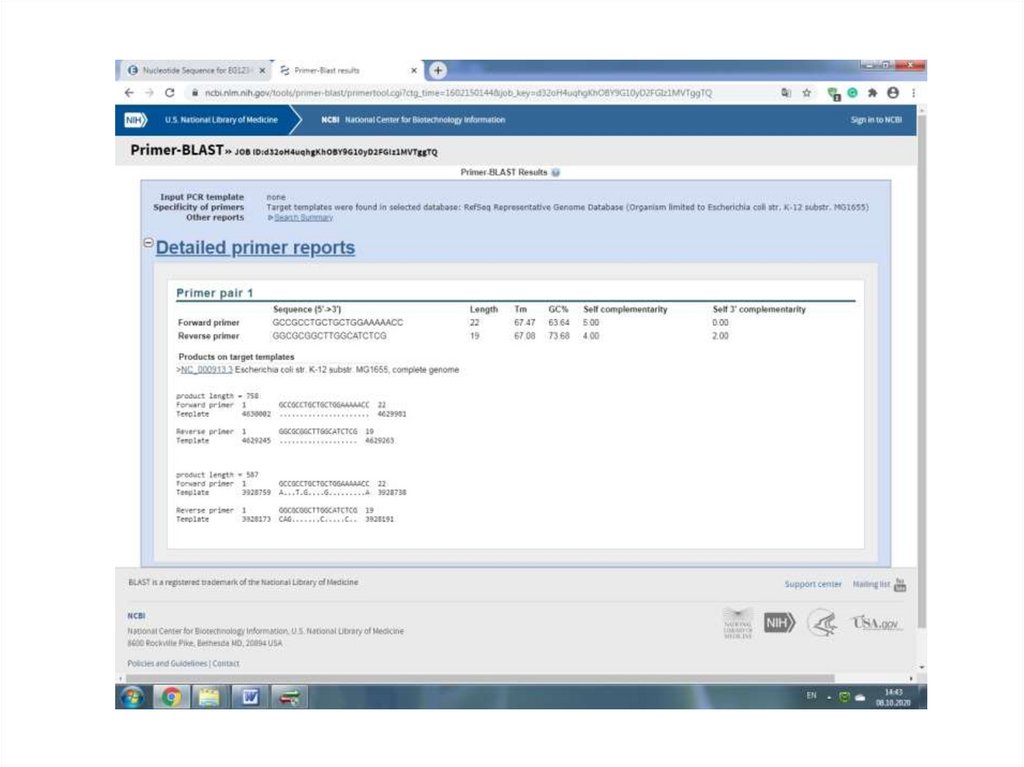Screen dimensions: 1024x767
Task: Open the translate page icon
Action: [x=786, y=93]
